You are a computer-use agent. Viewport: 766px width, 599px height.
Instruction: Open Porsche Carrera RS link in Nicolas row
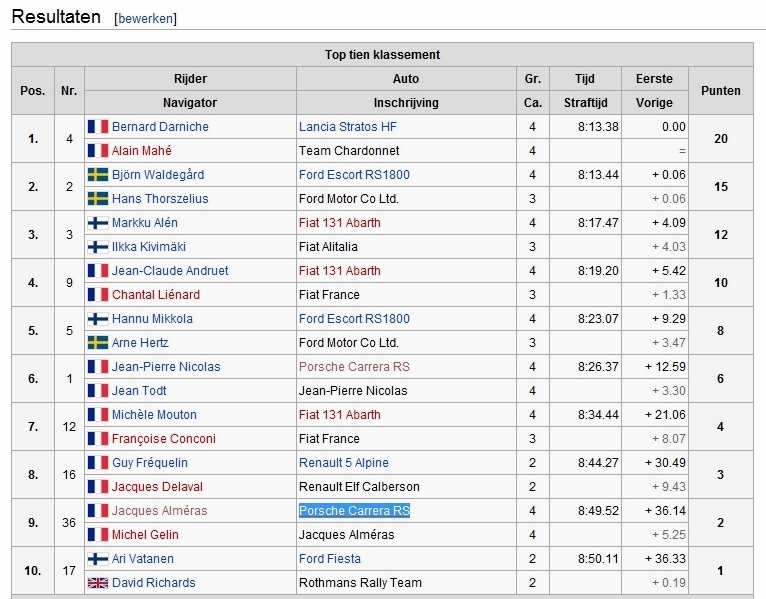[354, 366]
